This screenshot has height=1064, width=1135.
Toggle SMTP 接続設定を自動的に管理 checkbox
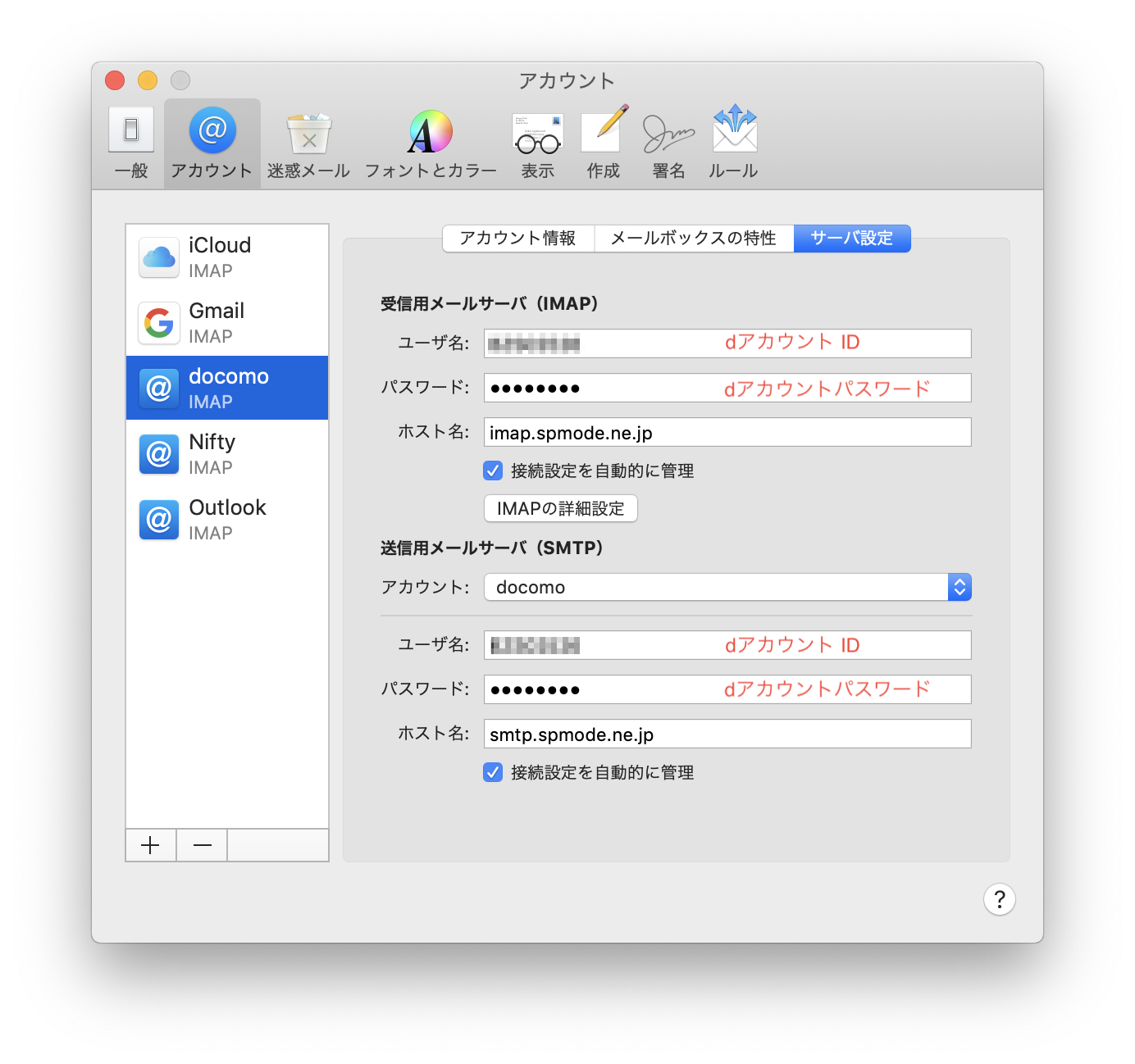(x=493, y=772)
